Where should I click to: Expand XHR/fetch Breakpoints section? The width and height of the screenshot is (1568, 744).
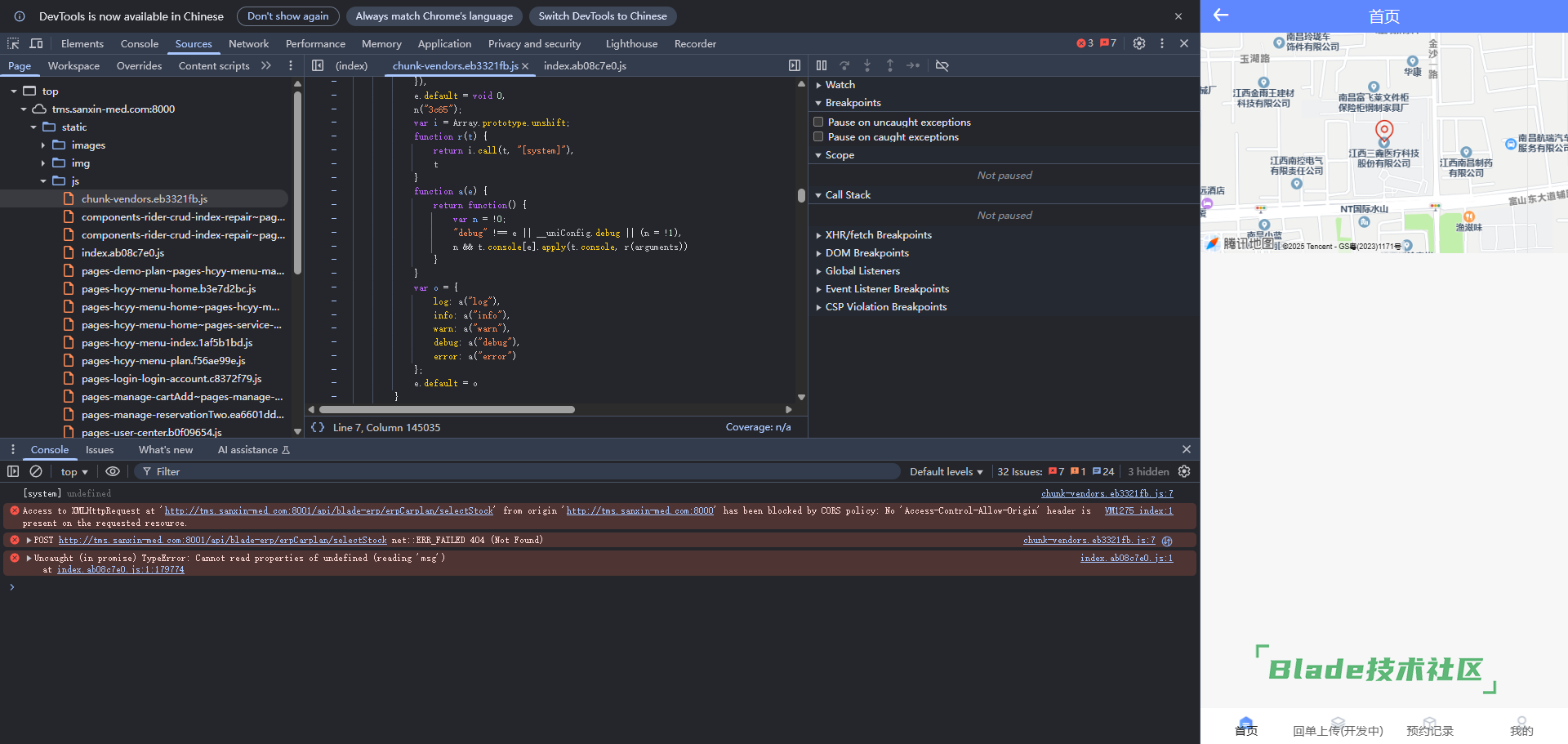click(x=818, y=235)
